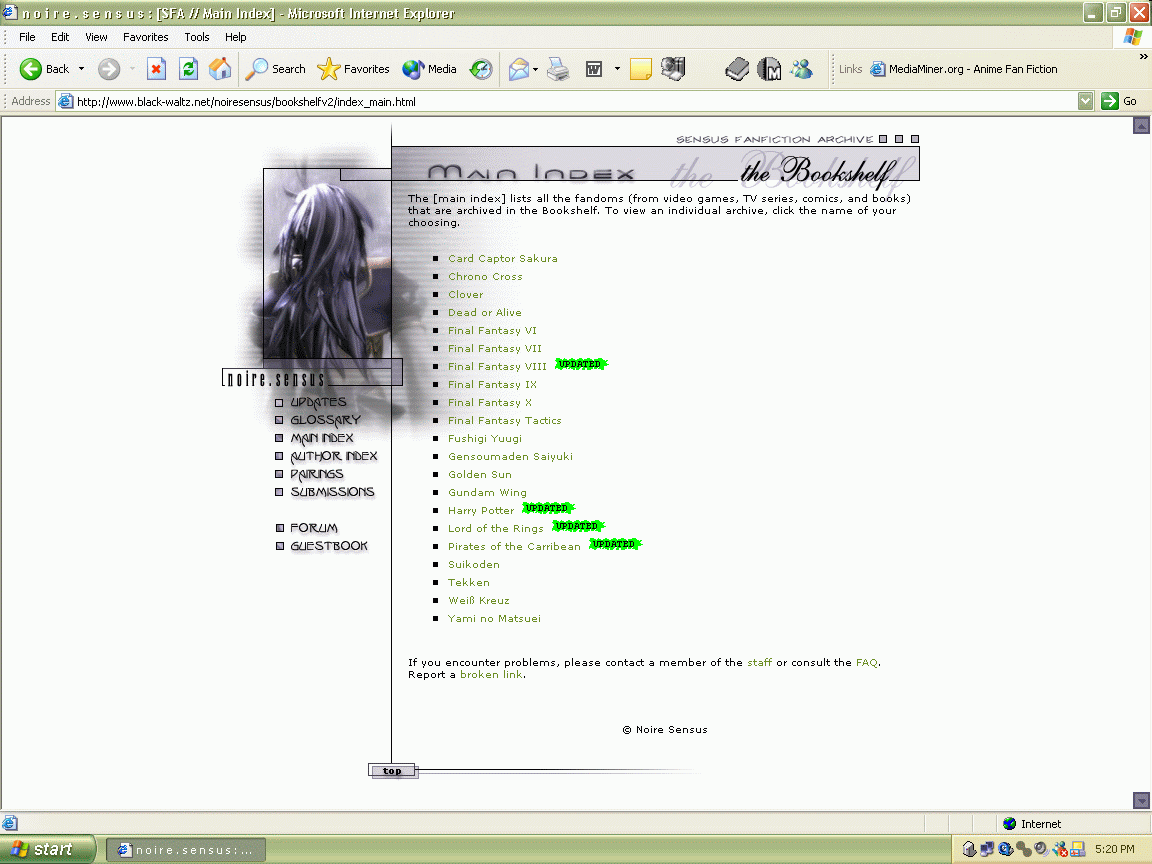Open the Tools menu
The width and height of the screenshot is (1152, 864).
point(197,37)
